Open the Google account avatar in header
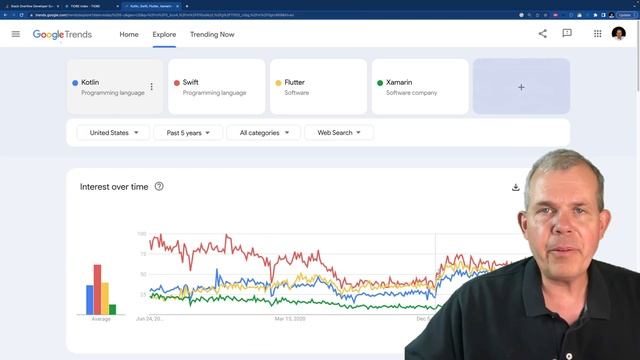The width and height of the screenshot is (640, 360). (619, 33)
